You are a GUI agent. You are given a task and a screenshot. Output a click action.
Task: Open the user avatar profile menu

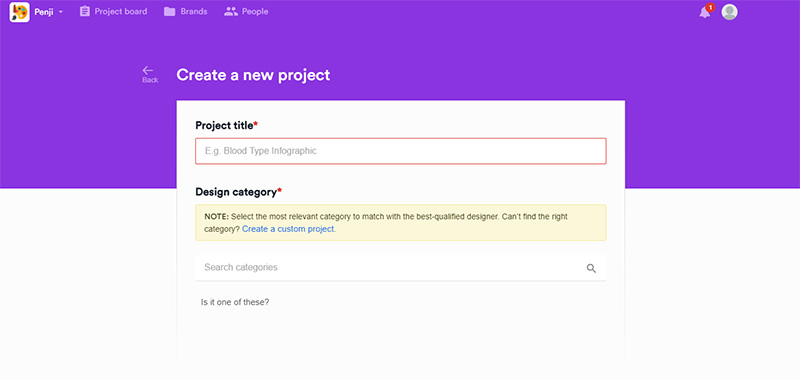click(x=730, y=12)
